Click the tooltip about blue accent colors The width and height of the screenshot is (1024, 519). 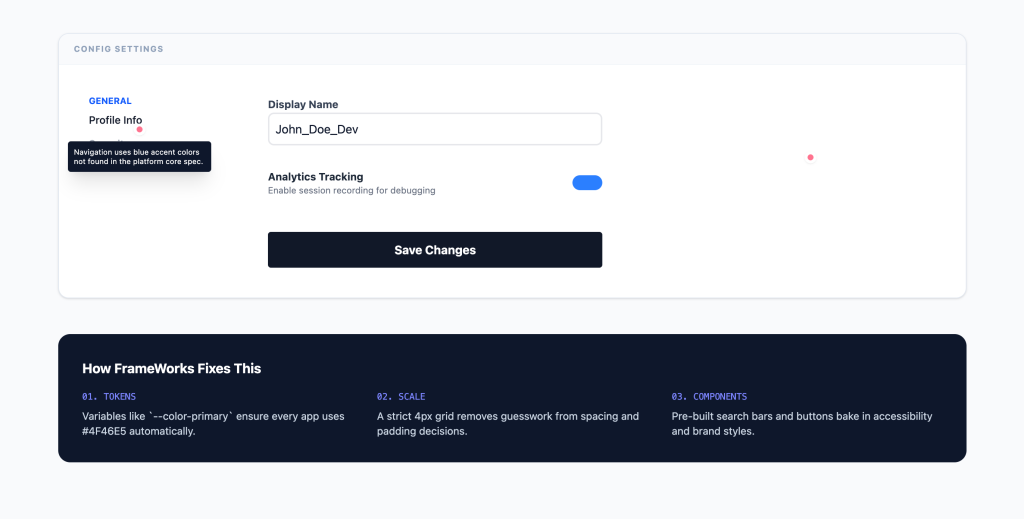pyautogui.click(x=139, y=156)
